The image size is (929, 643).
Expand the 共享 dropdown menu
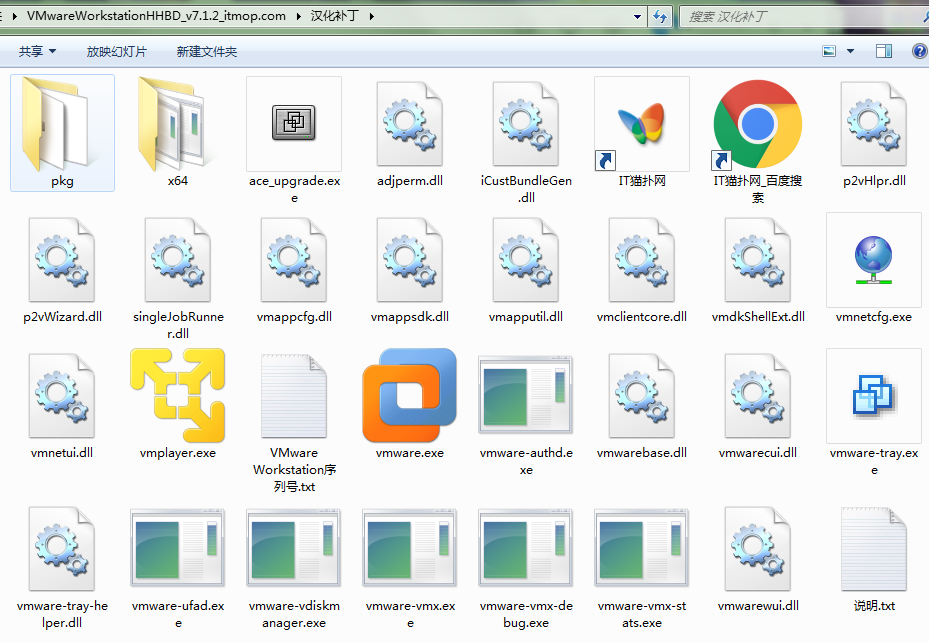coord(38,51)
